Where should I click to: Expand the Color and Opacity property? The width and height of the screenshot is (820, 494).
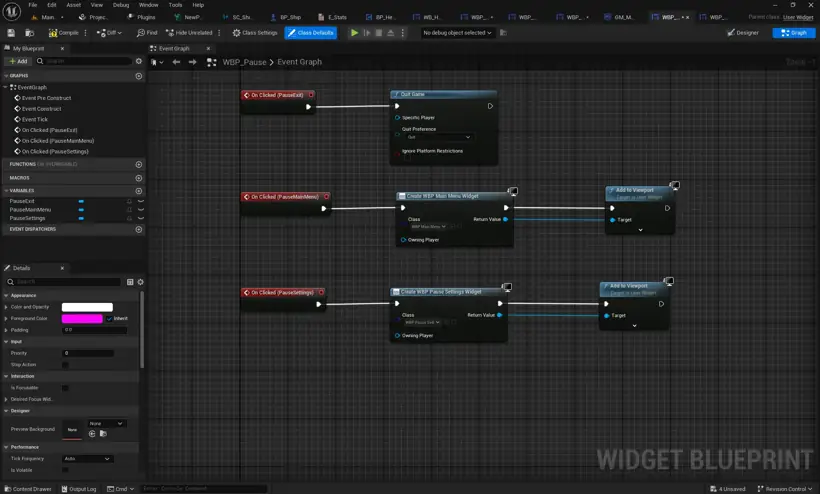6,307
